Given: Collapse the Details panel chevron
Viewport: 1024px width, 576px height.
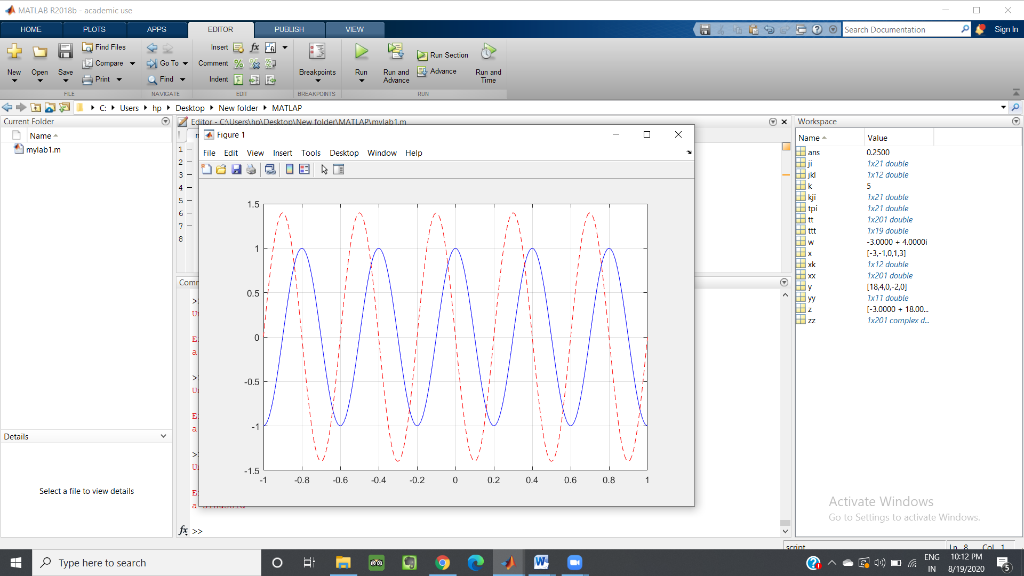Looking at the screenshot, I should [164, 437].
